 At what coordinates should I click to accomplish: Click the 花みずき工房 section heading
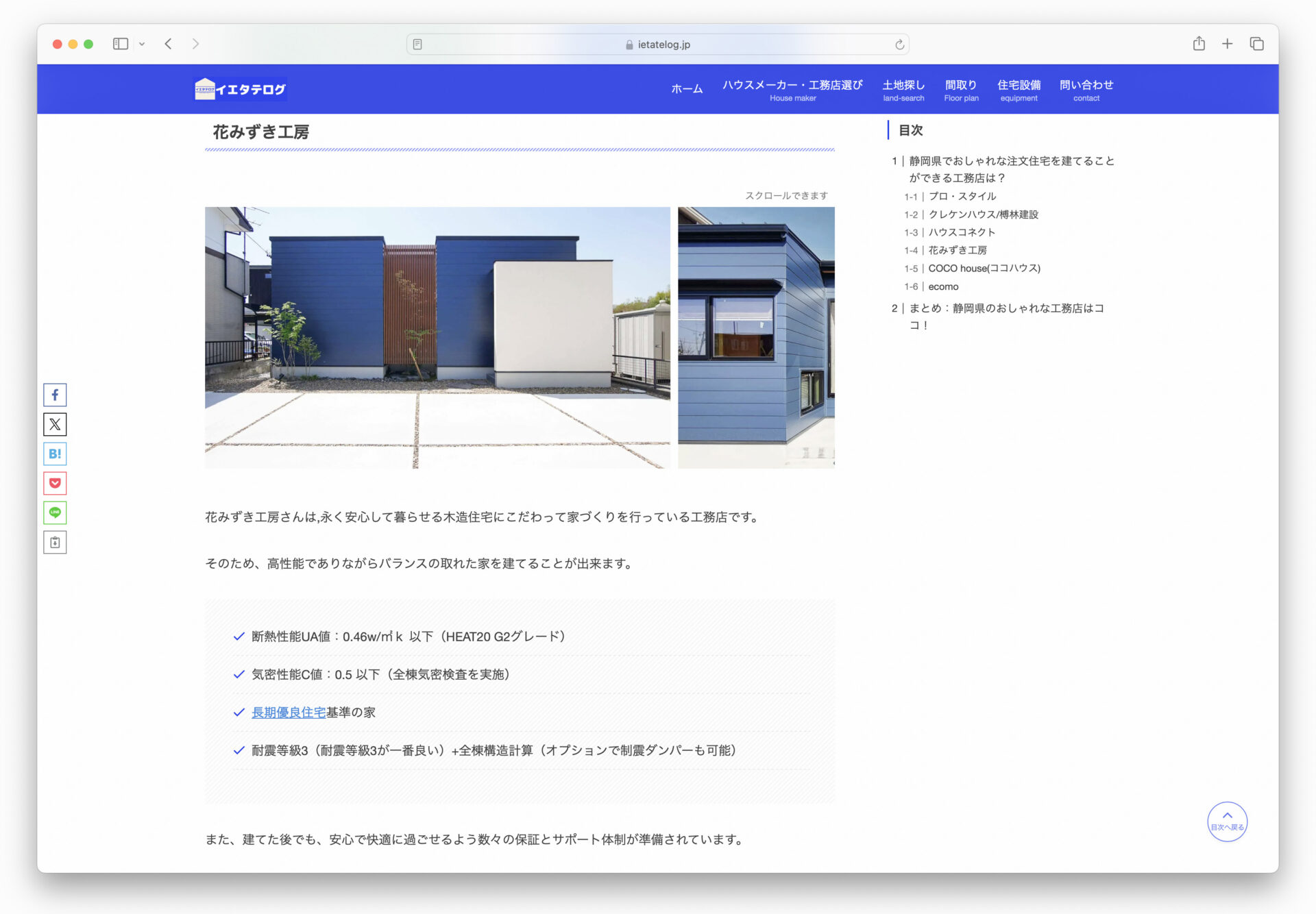pos(260,132)
